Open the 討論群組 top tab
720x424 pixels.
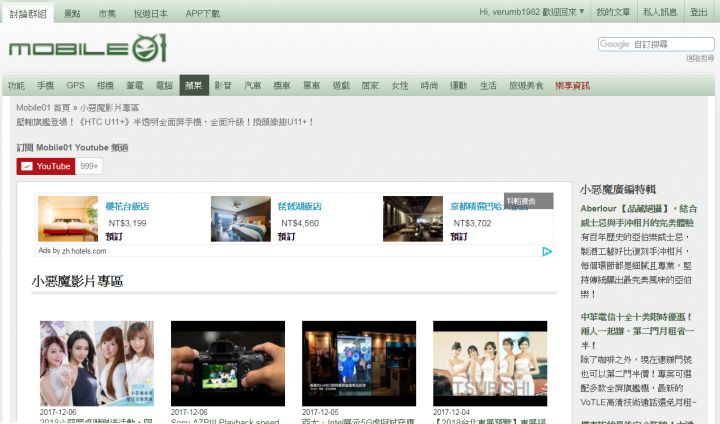point(28,13)
